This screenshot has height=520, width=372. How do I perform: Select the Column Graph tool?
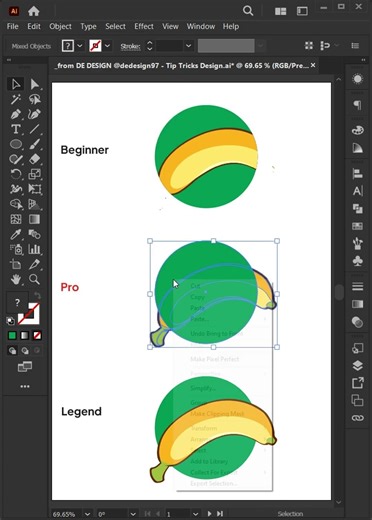(x=34, y=249)
